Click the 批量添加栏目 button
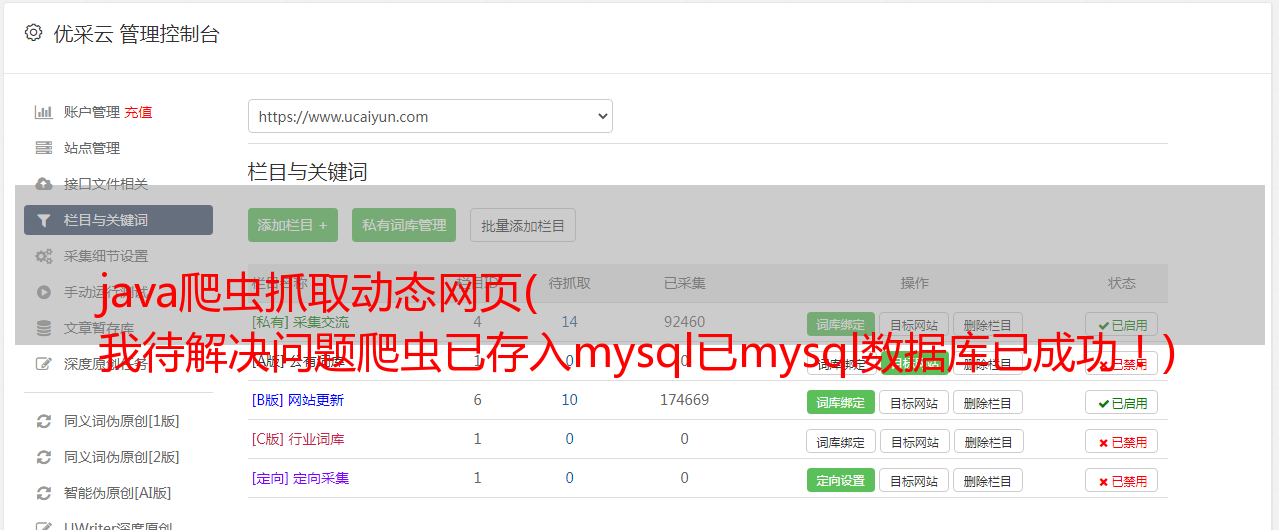 click(x=523, y=225)
